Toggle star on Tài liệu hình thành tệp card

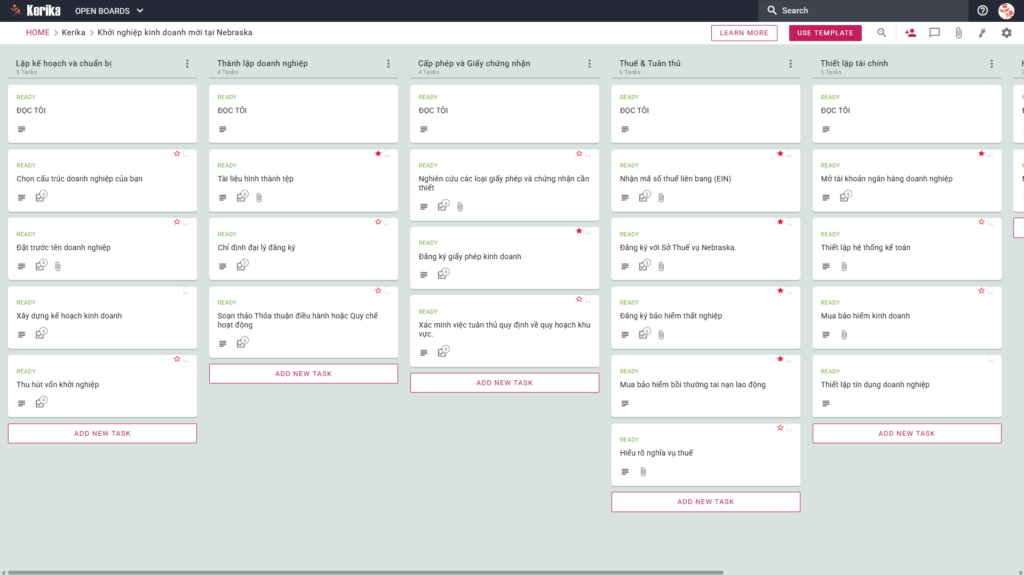(378, 154)
